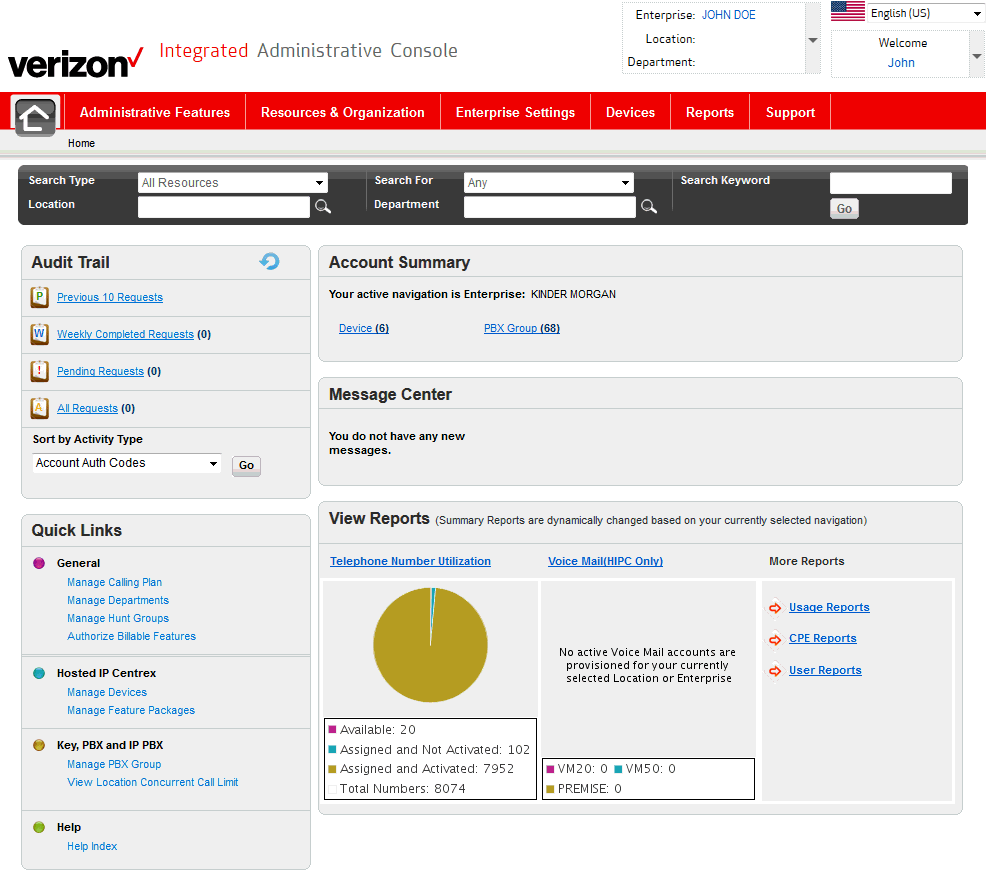Click the Previous 10 Requests clipboard icon

tap(40, 297)
